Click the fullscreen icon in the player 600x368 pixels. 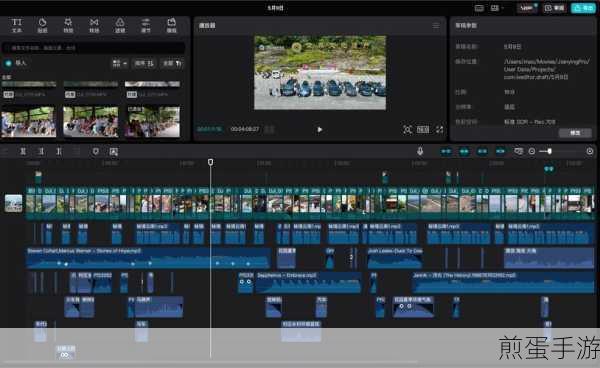click(440, 130)
